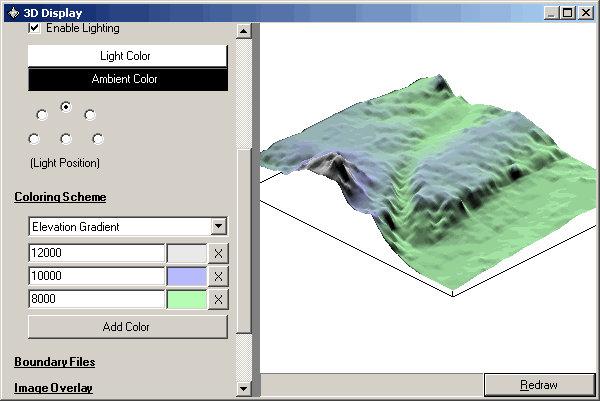The image size is (600, 401).
Task: Select the upper-left light position radio
Action: [42, 115]
